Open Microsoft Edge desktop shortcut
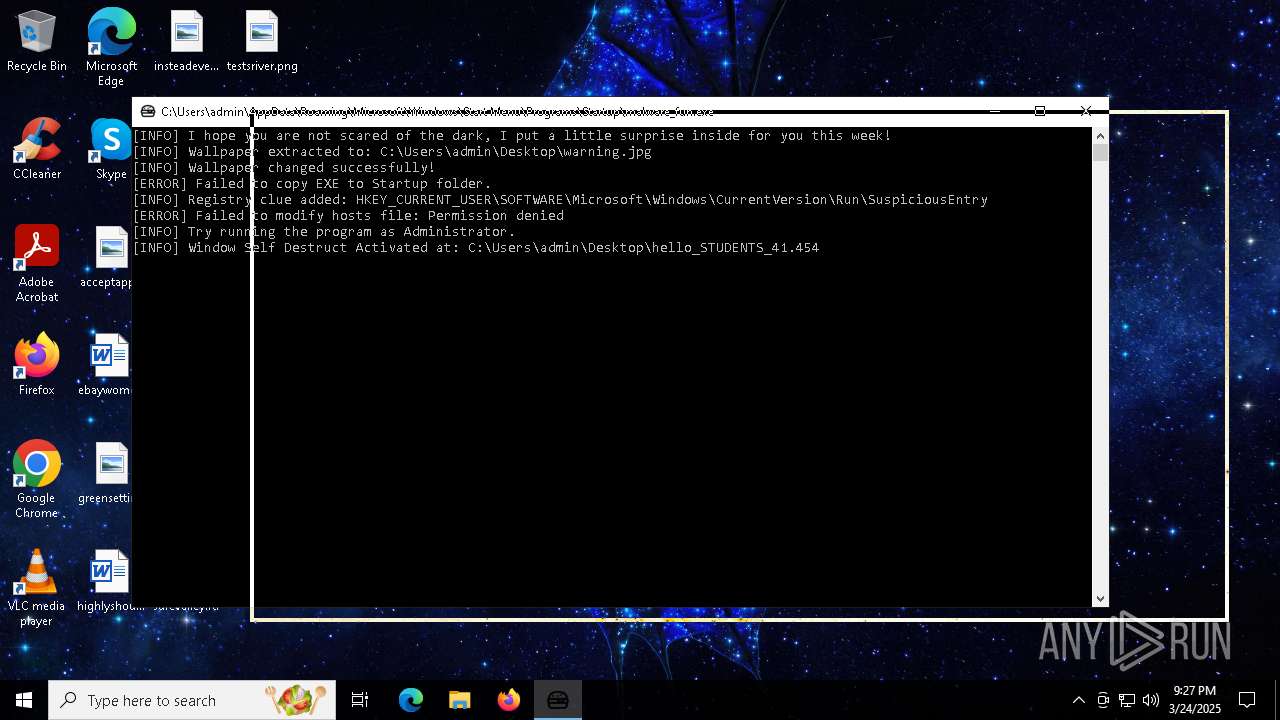This screenshot has width=1280, height=720. 111,48
